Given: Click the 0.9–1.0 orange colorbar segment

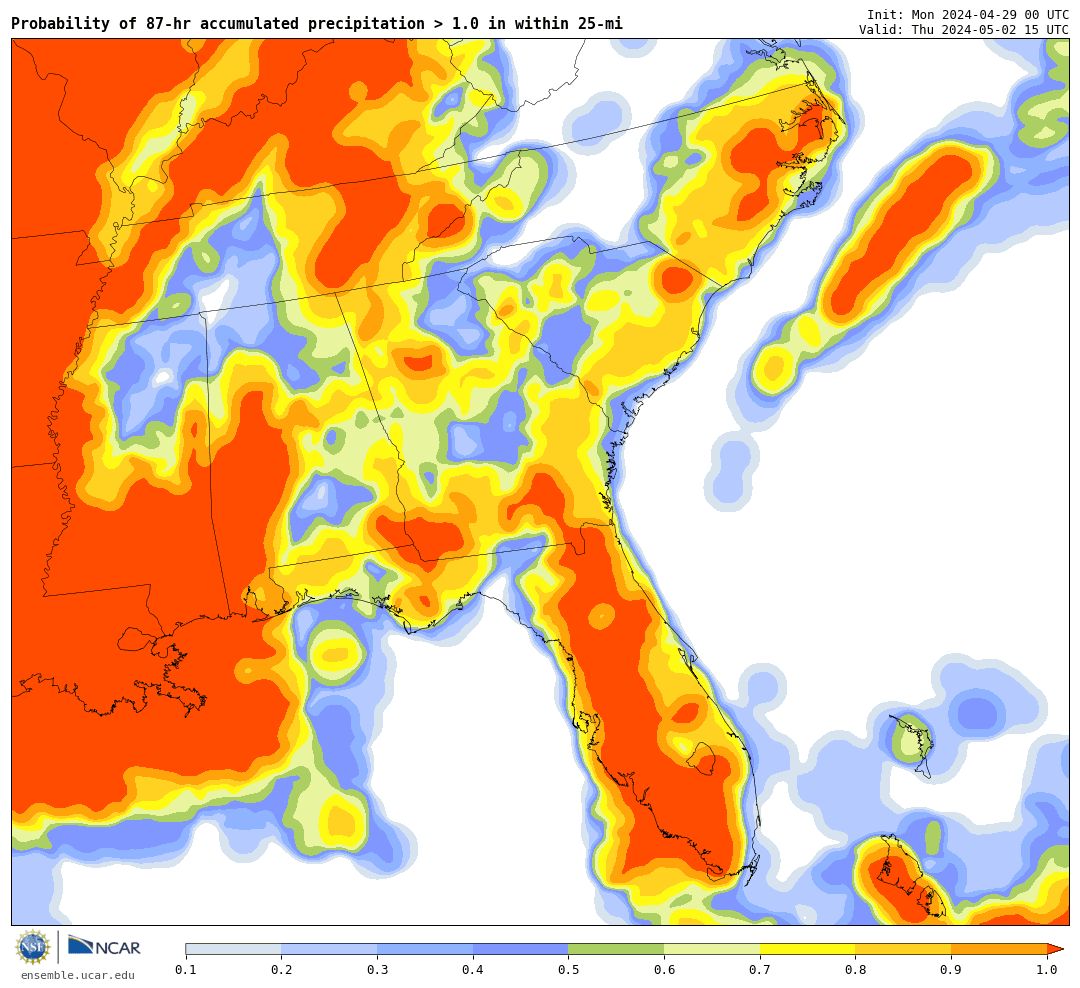Looking at the screenshot, I should (x=999, y=949).
